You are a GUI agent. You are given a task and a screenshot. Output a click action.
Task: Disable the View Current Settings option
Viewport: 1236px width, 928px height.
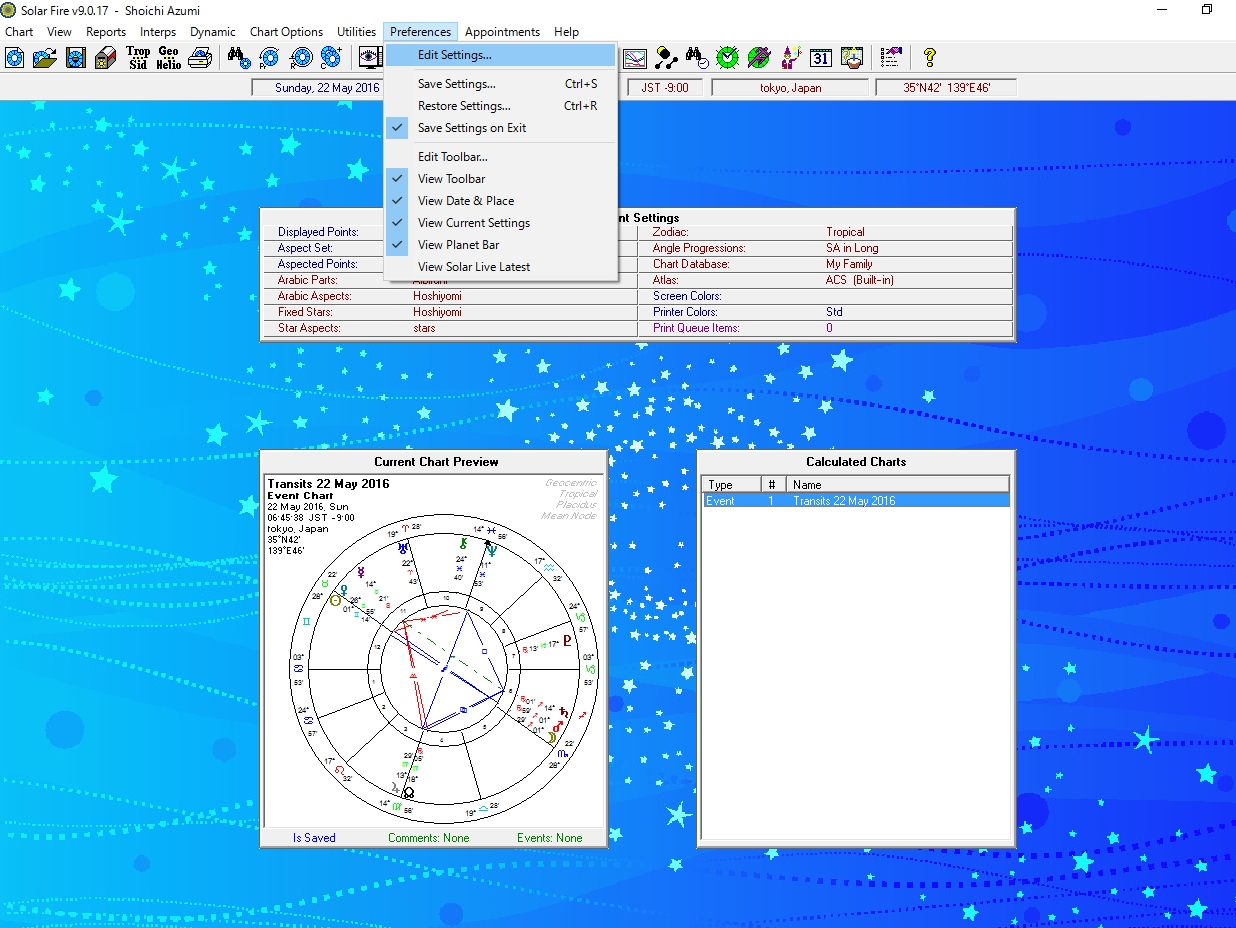pyautogui.click(x=473, y=223)
